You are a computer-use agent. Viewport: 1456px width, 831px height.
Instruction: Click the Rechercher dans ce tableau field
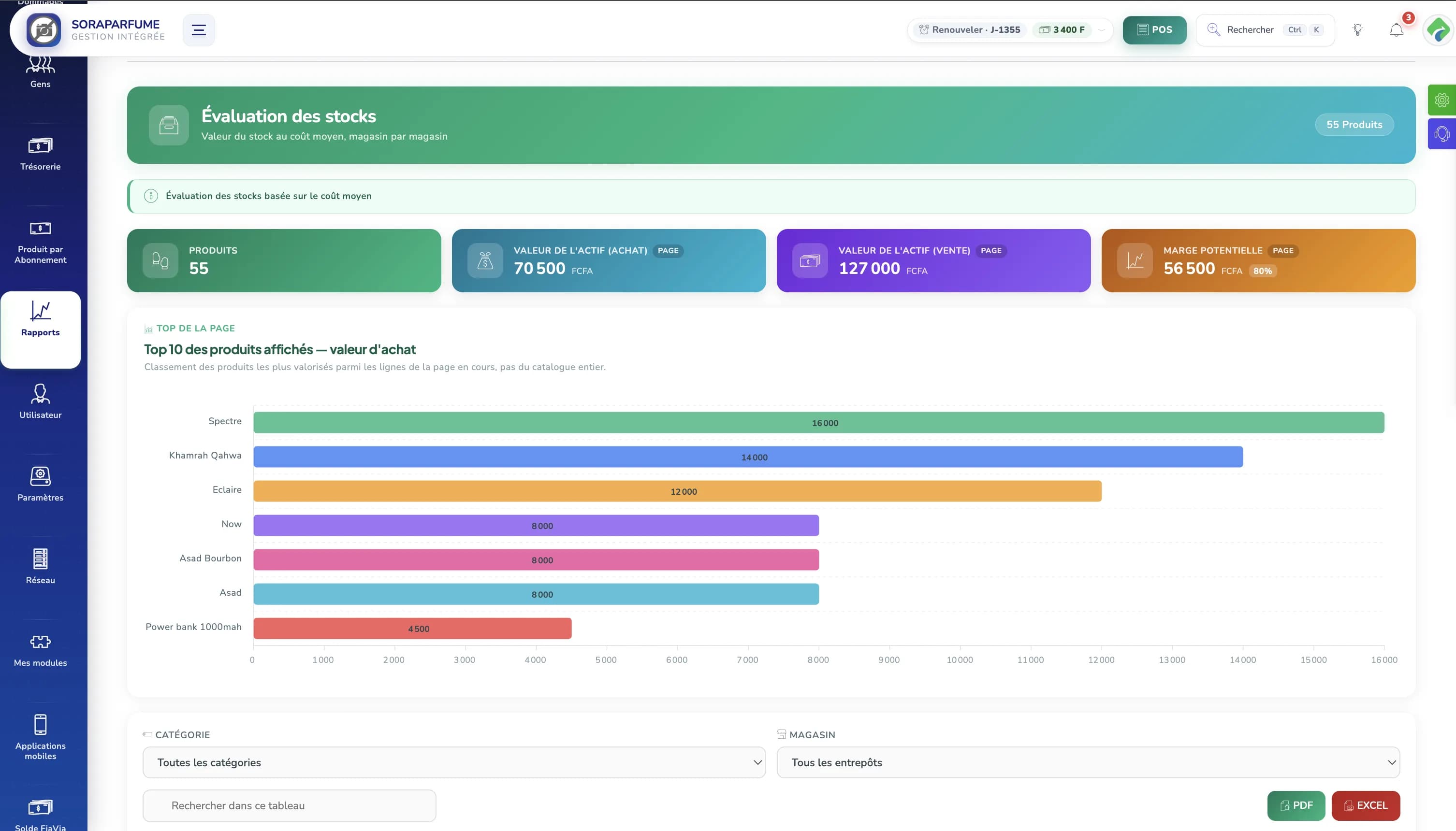(290, 805)
